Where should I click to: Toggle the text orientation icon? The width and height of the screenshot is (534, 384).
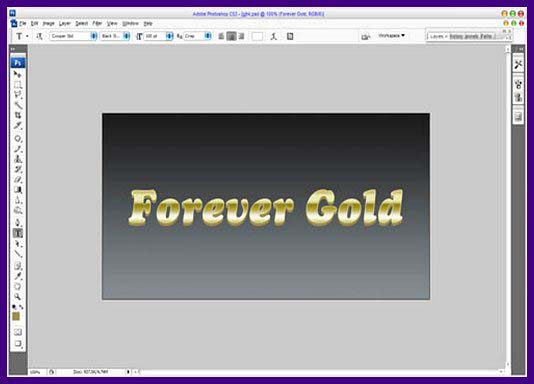coord(39,36)
